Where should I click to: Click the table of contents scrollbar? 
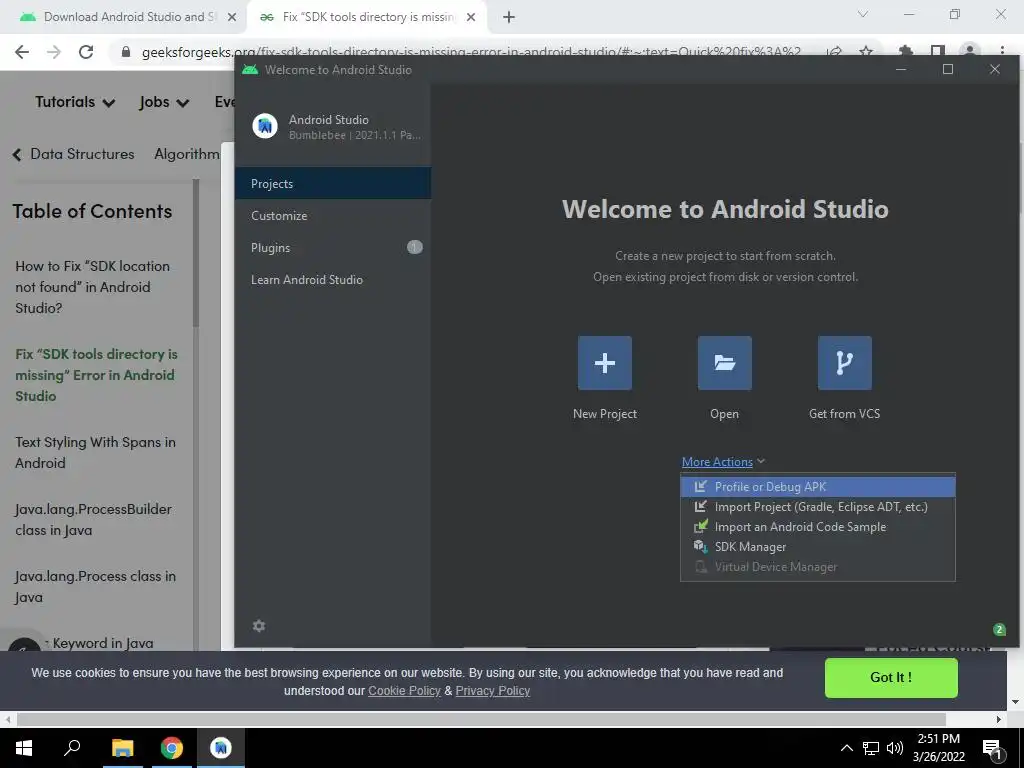click(x=195, y=255)
